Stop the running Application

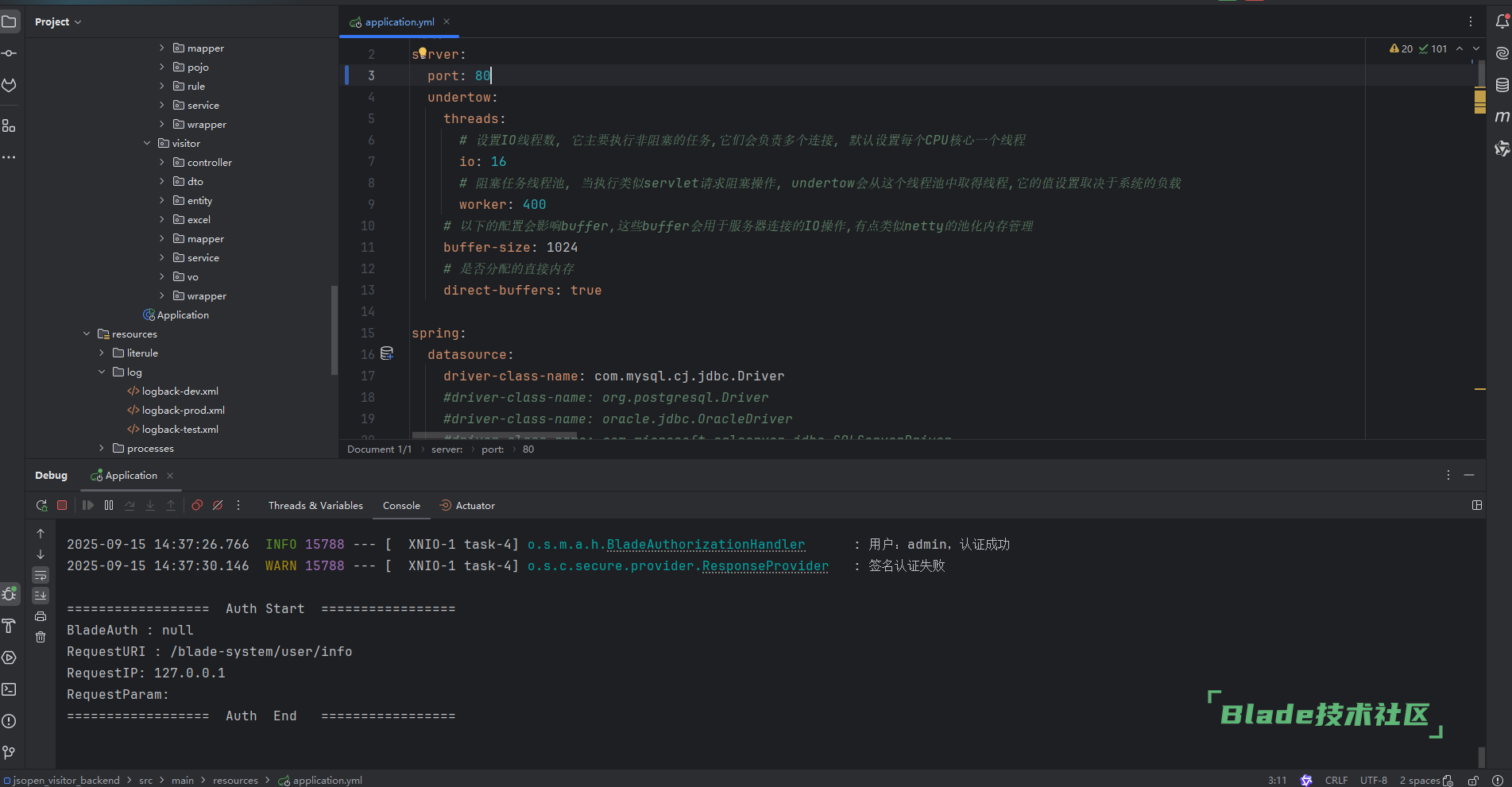[62, 505]
